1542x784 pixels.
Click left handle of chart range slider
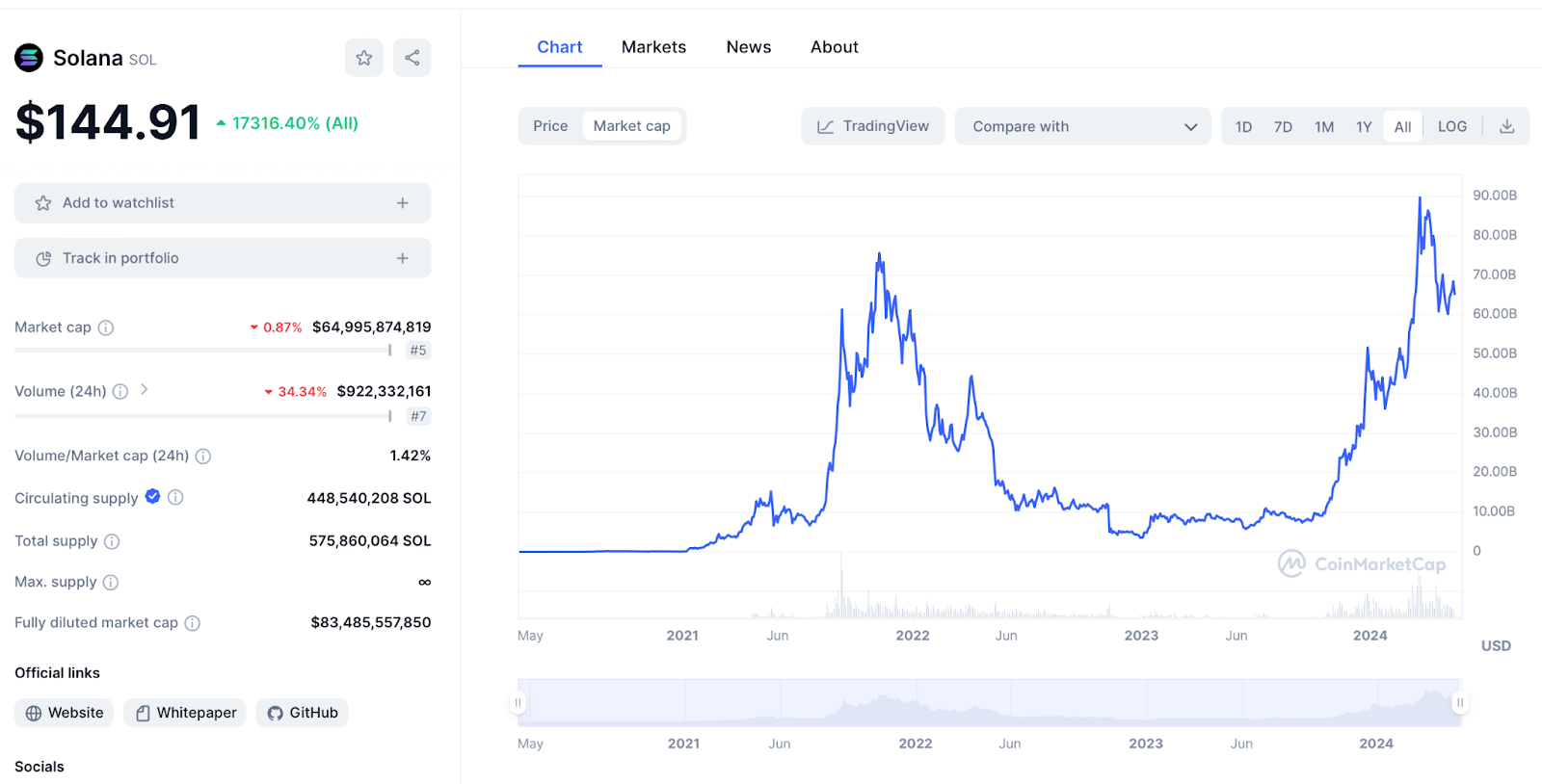518,703
